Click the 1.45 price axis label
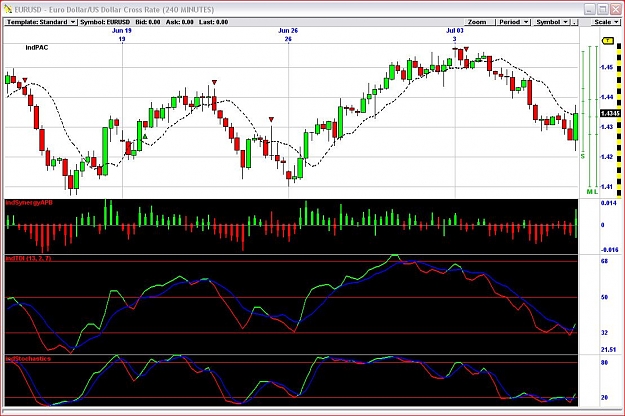The image size is (625, 416). click(607, 67)
